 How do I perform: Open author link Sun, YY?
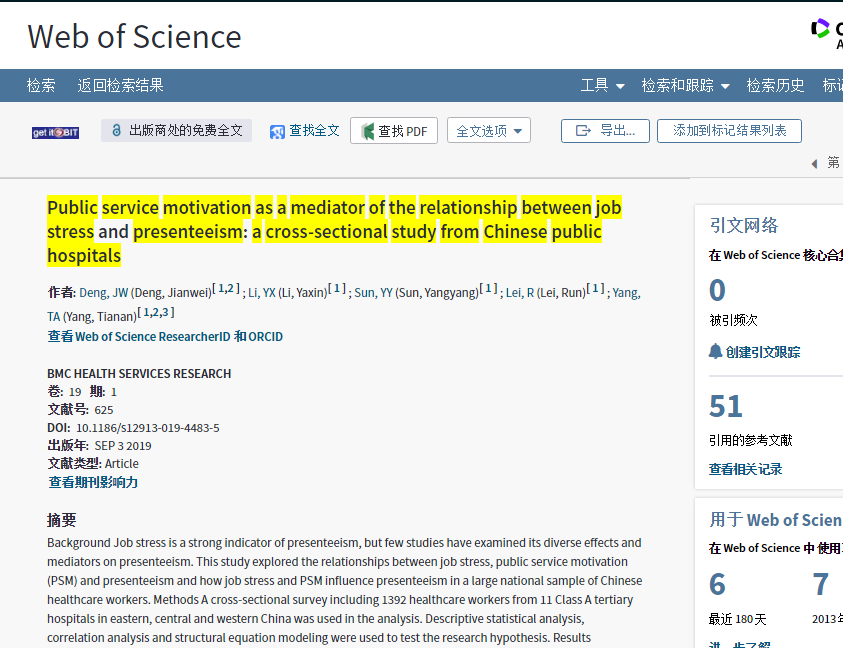point(373,293)
